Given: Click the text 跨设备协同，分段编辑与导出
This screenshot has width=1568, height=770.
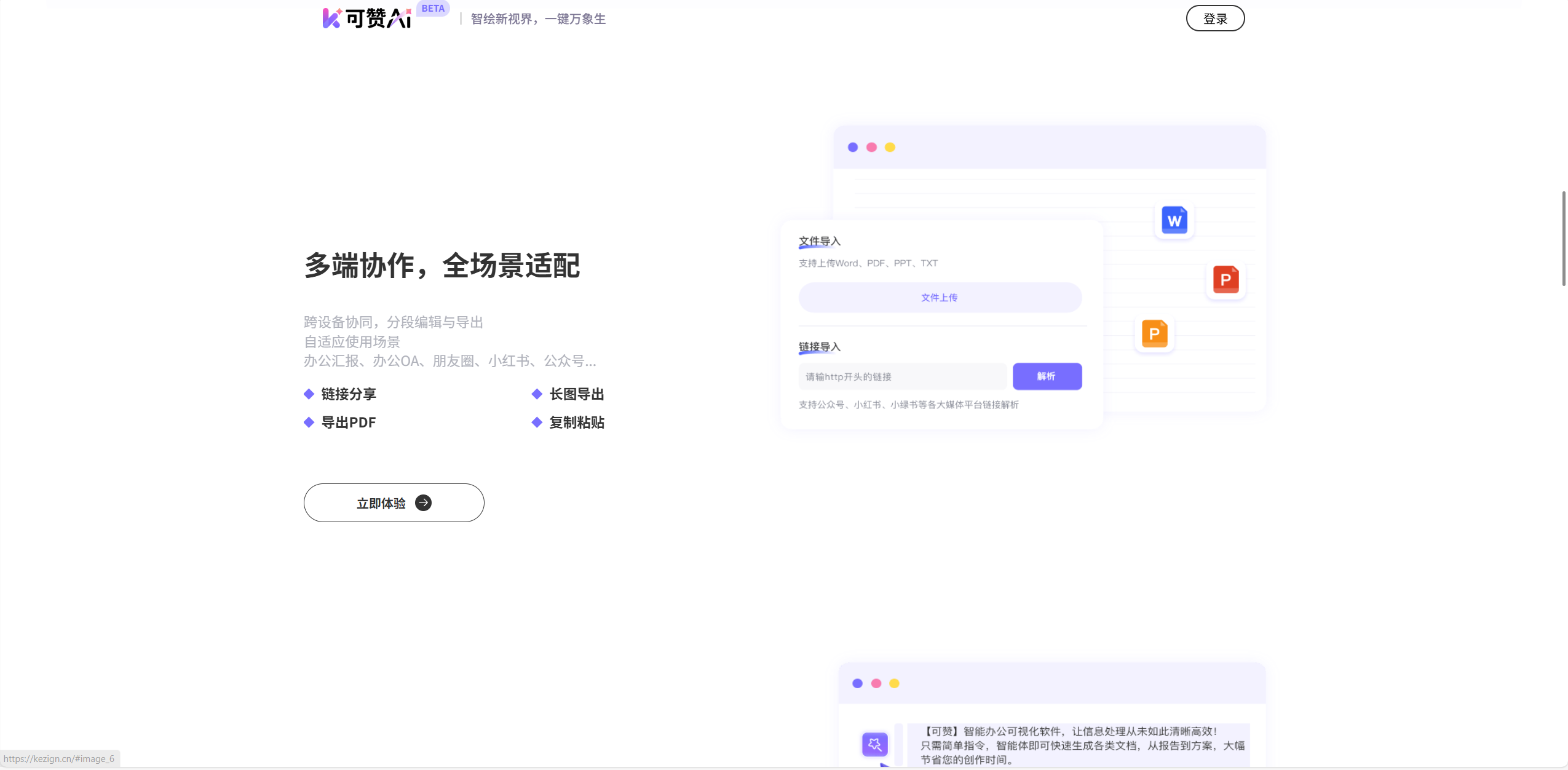Looking at the screenshot, I should click(x=394, y=322).
